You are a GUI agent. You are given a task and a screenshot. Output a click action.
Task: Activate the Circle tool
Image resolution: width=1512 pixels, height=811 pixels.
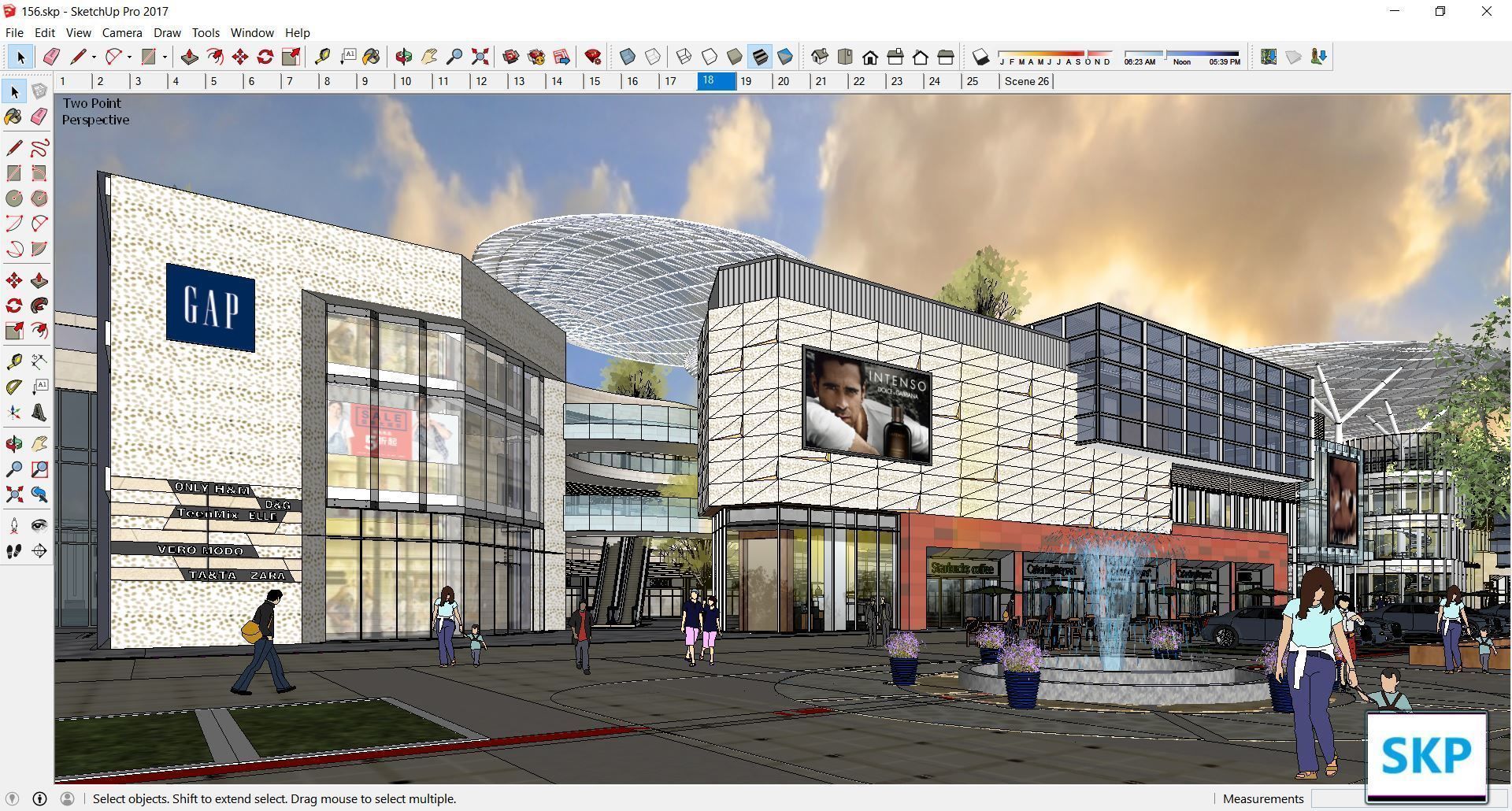coord(14,198)
